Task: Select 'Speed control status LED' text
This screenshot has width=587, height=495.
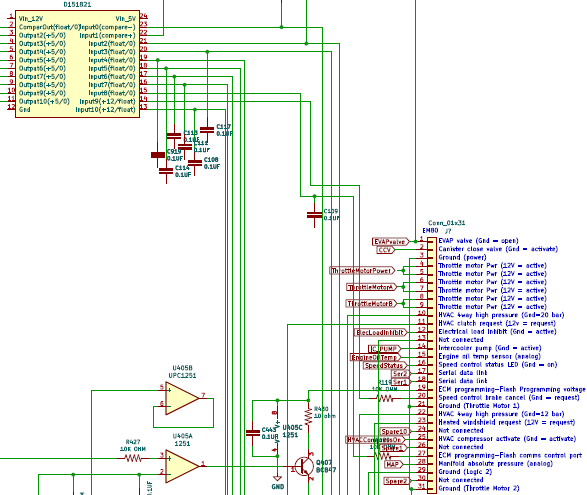Action: pos(478,364)
